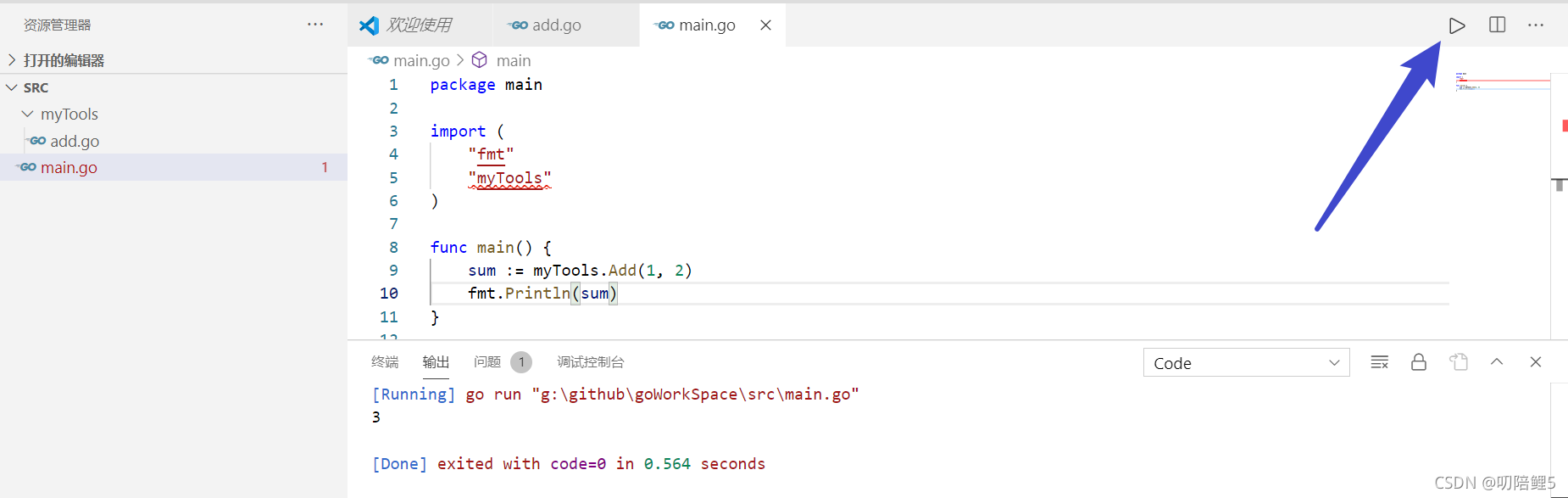Clear the output panel

click(x=1379, y=362)
